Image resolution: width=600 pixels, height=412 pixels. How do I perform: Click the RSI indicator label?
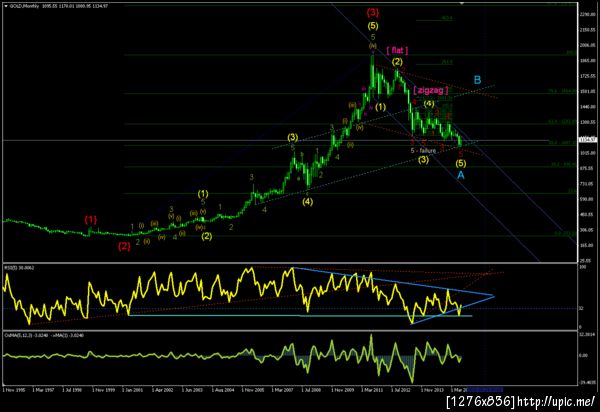(19, 268)
